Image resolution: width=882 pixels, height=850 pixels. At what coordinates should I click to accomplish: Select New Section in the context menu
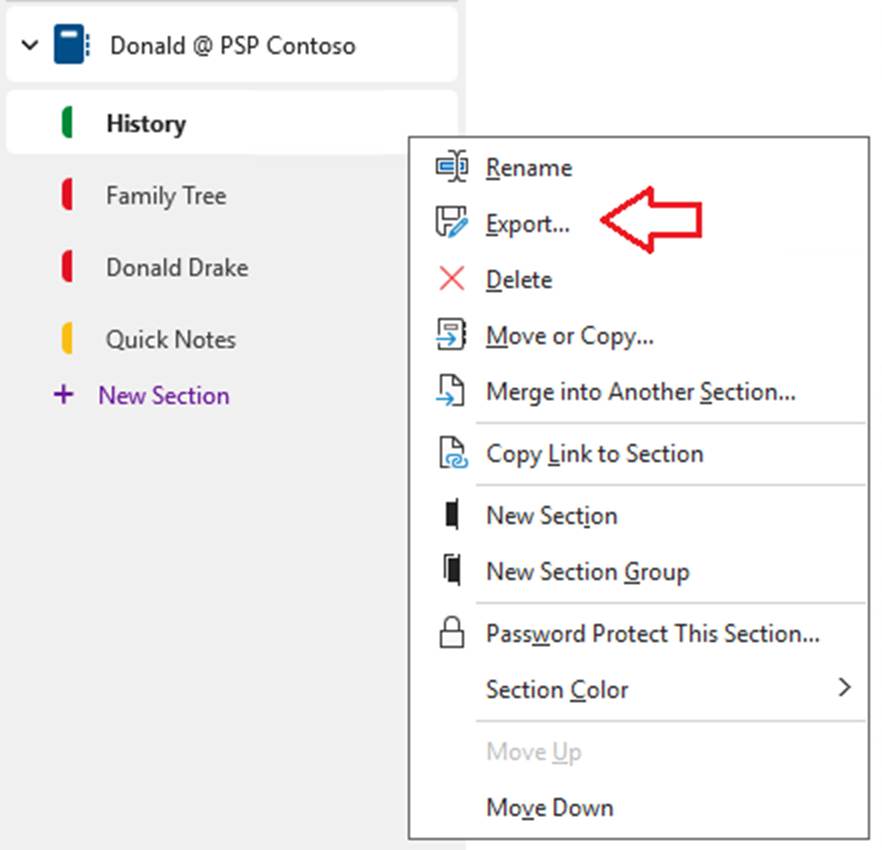[551, 516]
